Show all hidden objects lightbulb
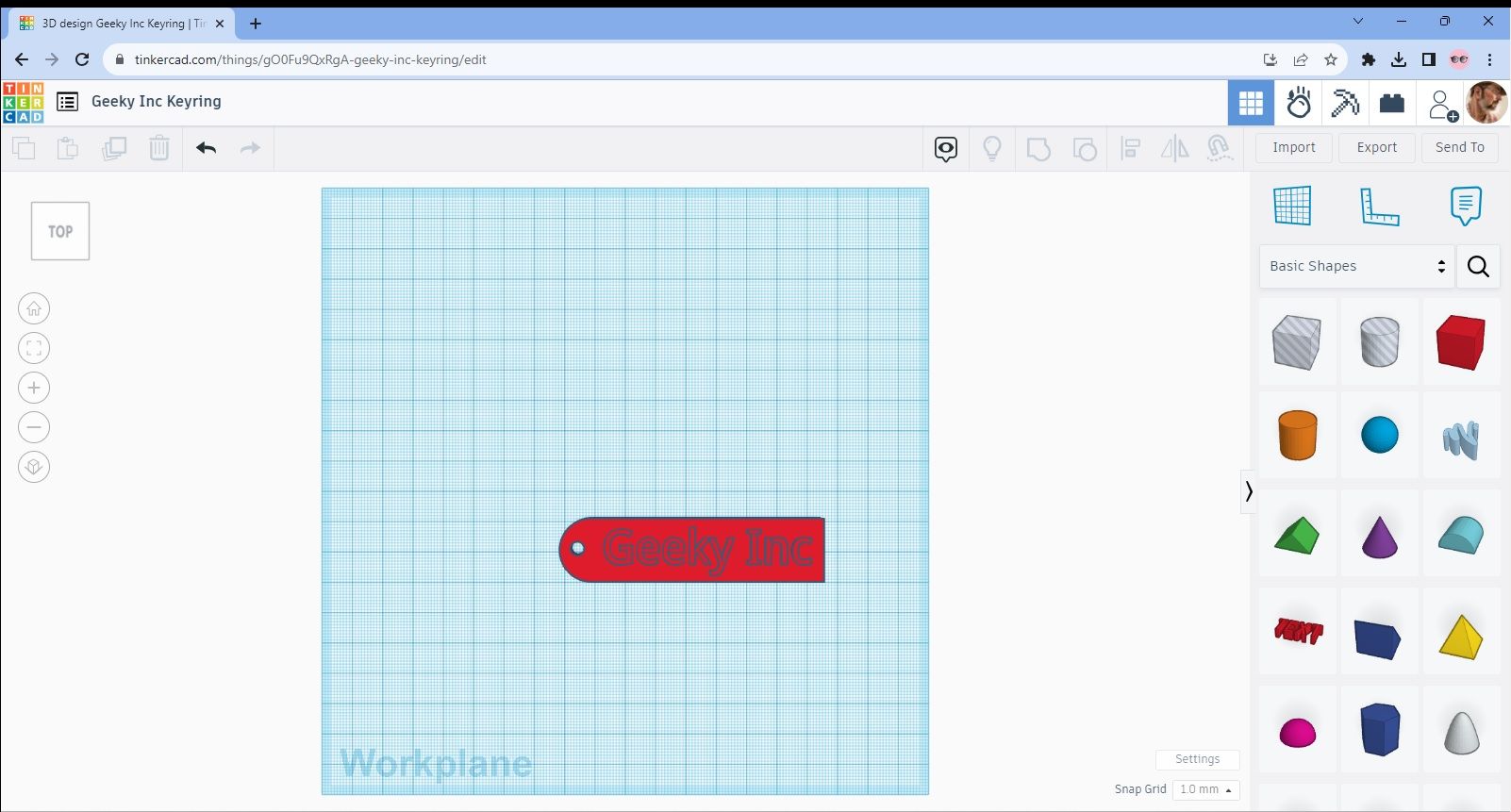This screenshot has height=812, width=1511. pos(992,148)
